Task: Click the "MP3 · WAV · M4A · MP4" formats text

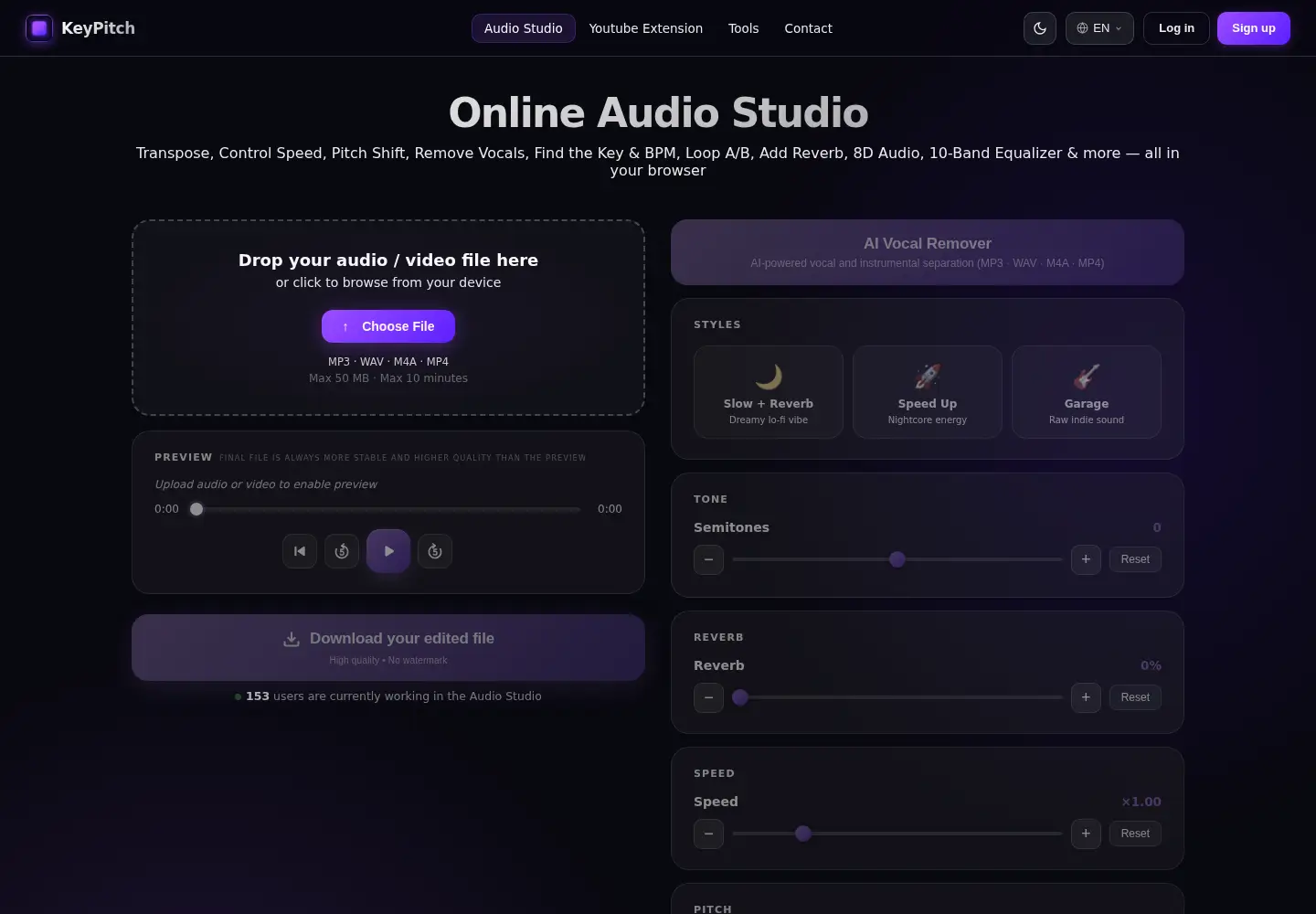Action: pos(388,362)
